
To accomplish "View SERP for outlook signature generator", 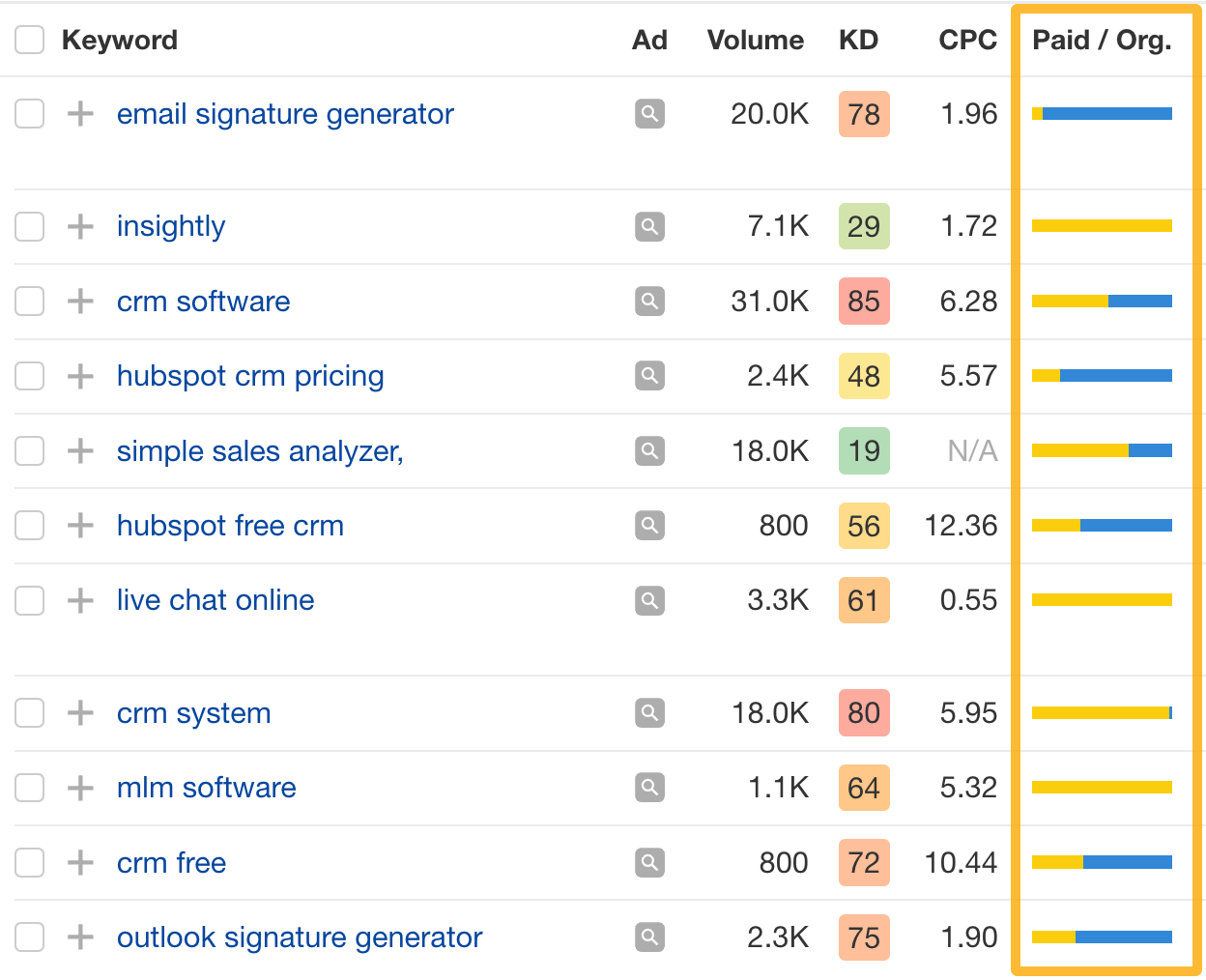I will click(650, 937).
